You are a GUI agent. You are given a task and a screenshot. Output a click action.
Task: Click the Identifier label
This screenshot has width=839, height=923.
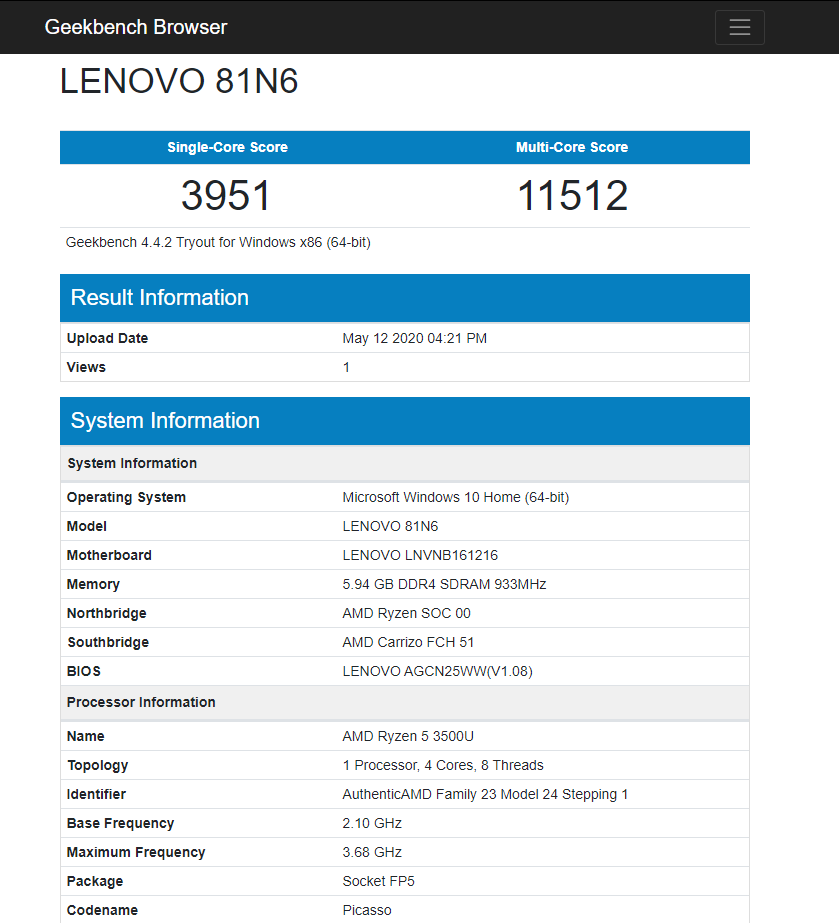click(97, 794)
